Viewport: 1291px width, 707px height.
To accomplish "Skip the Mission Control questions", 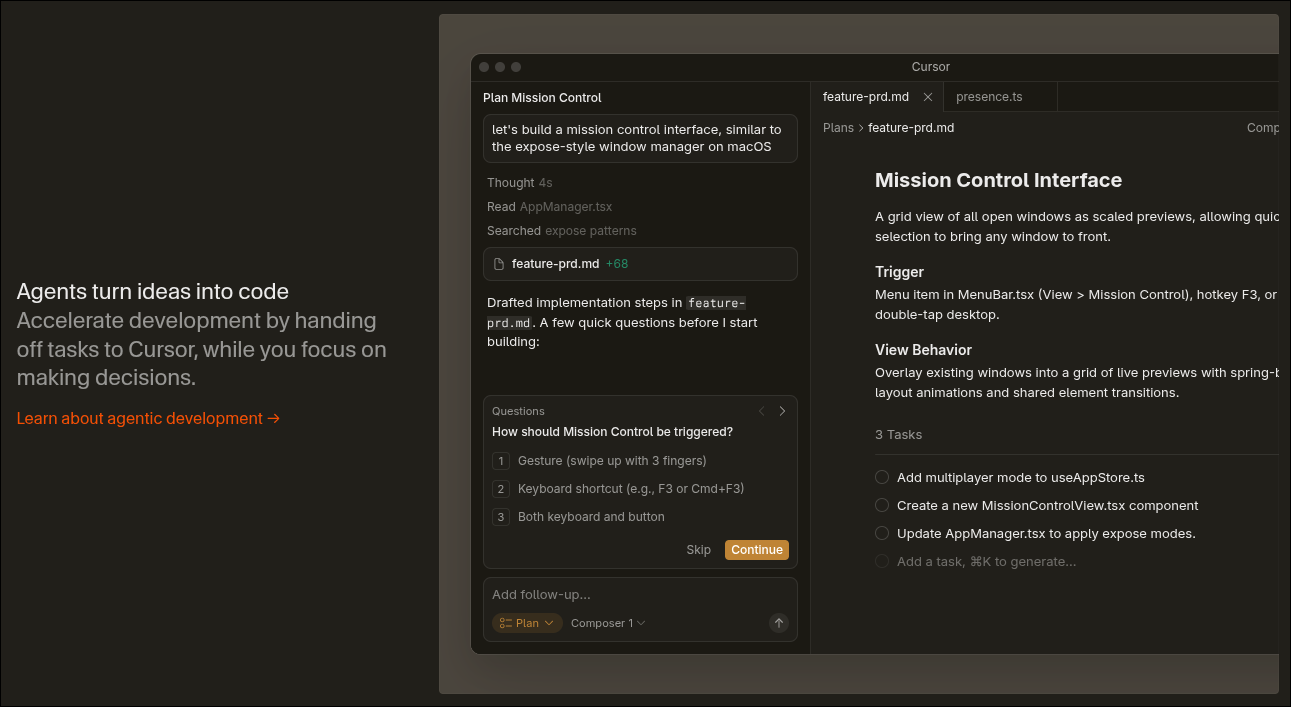I will (698, 550).
